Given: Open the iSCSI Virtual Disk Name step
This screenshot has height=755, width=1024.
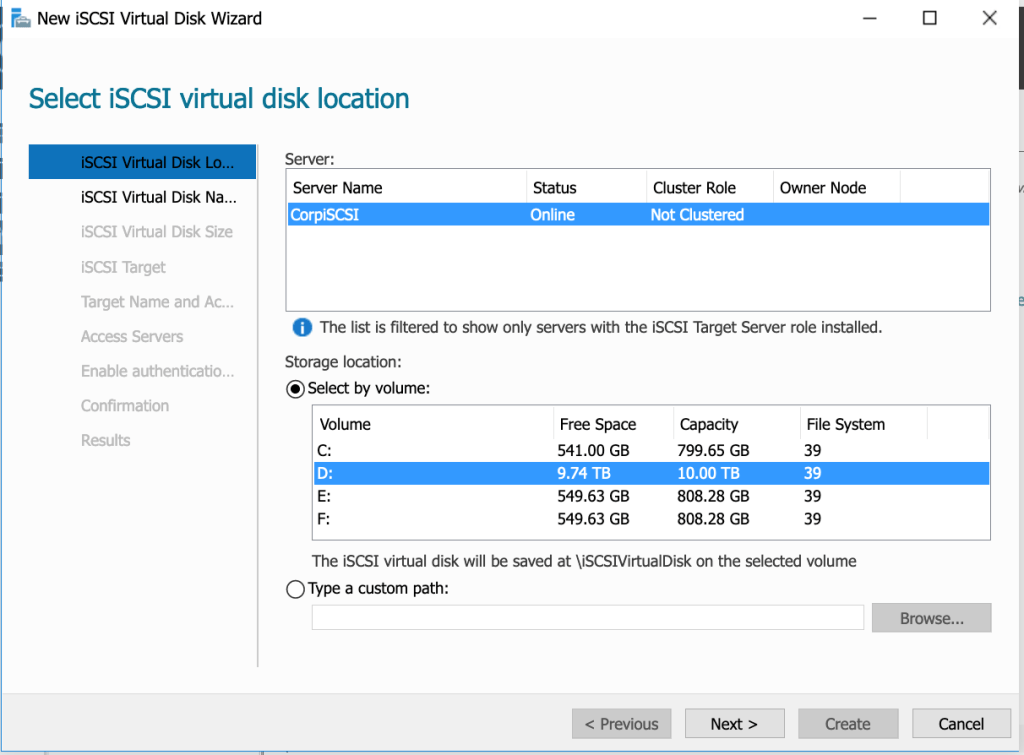Looking at the screenshot, I should [x=158, y=197].
